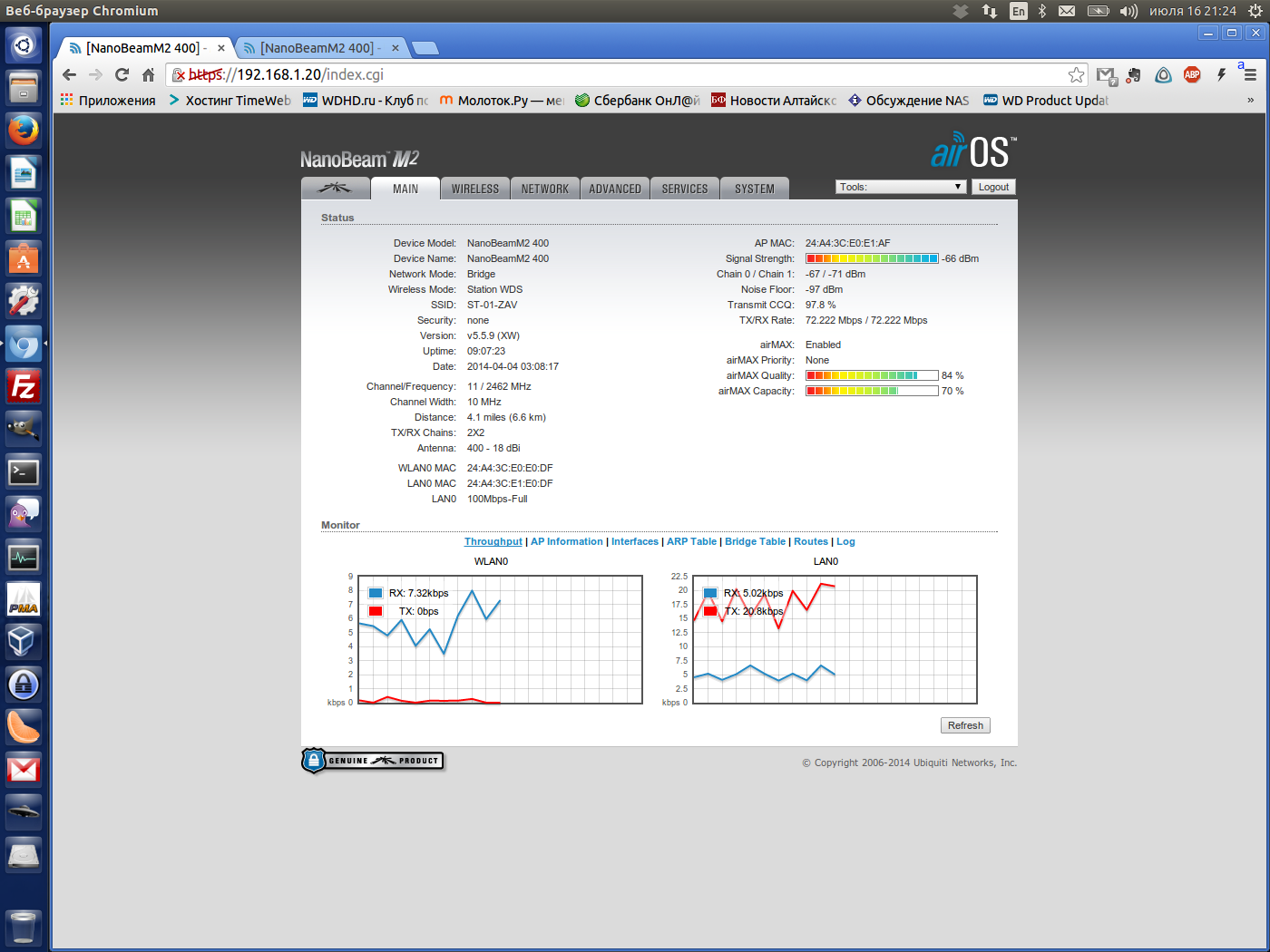The height and width of the screenshot is (952, 1270).
Task: Click the airMAX Capacity bar
Action: 872,391
